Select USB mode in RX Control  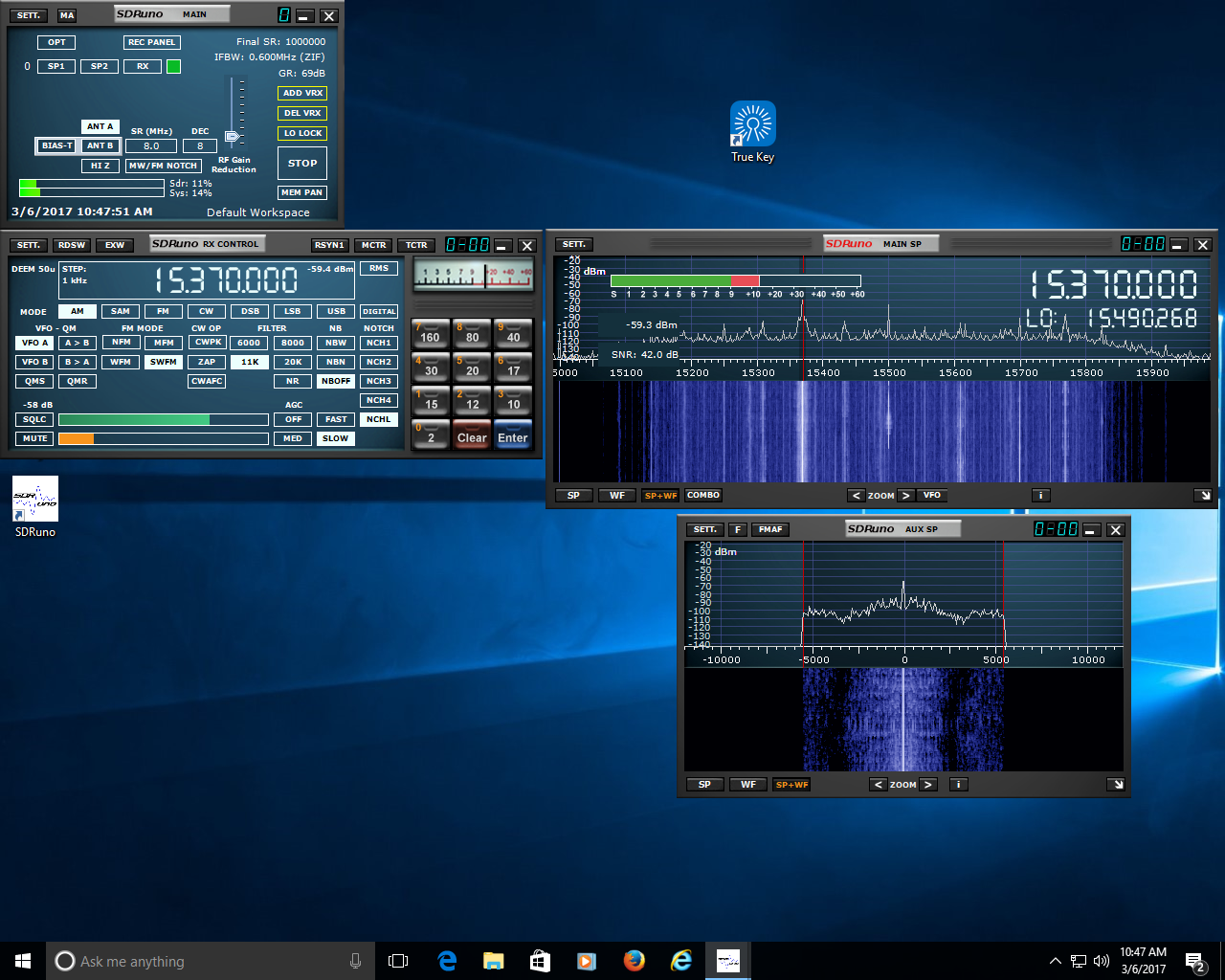point(336,311)
